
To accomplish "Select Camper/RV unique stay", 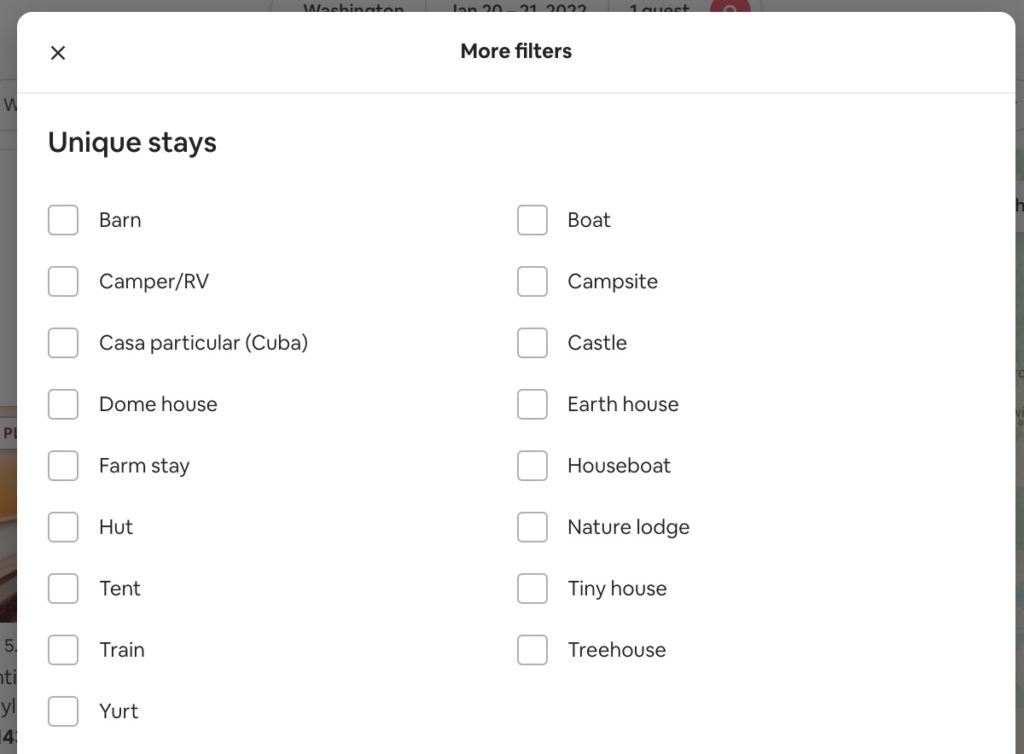I will tap(63, 281).
